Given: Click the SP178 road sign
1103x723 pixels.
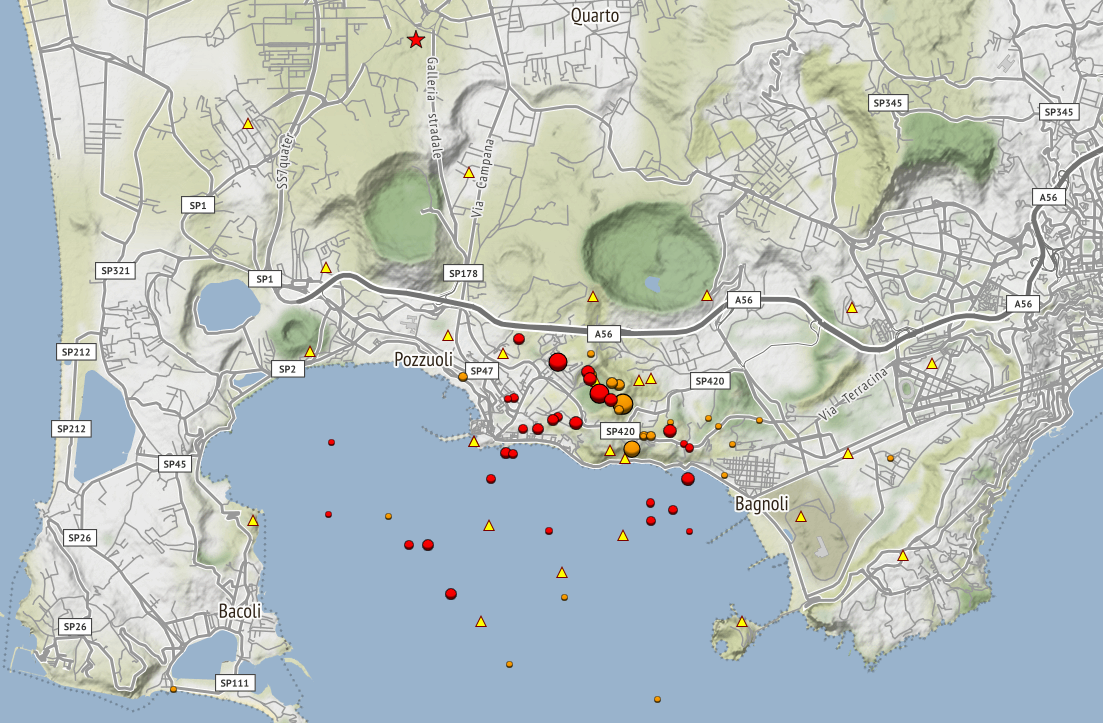Looking at the screenshot, I should pos(464,273).
